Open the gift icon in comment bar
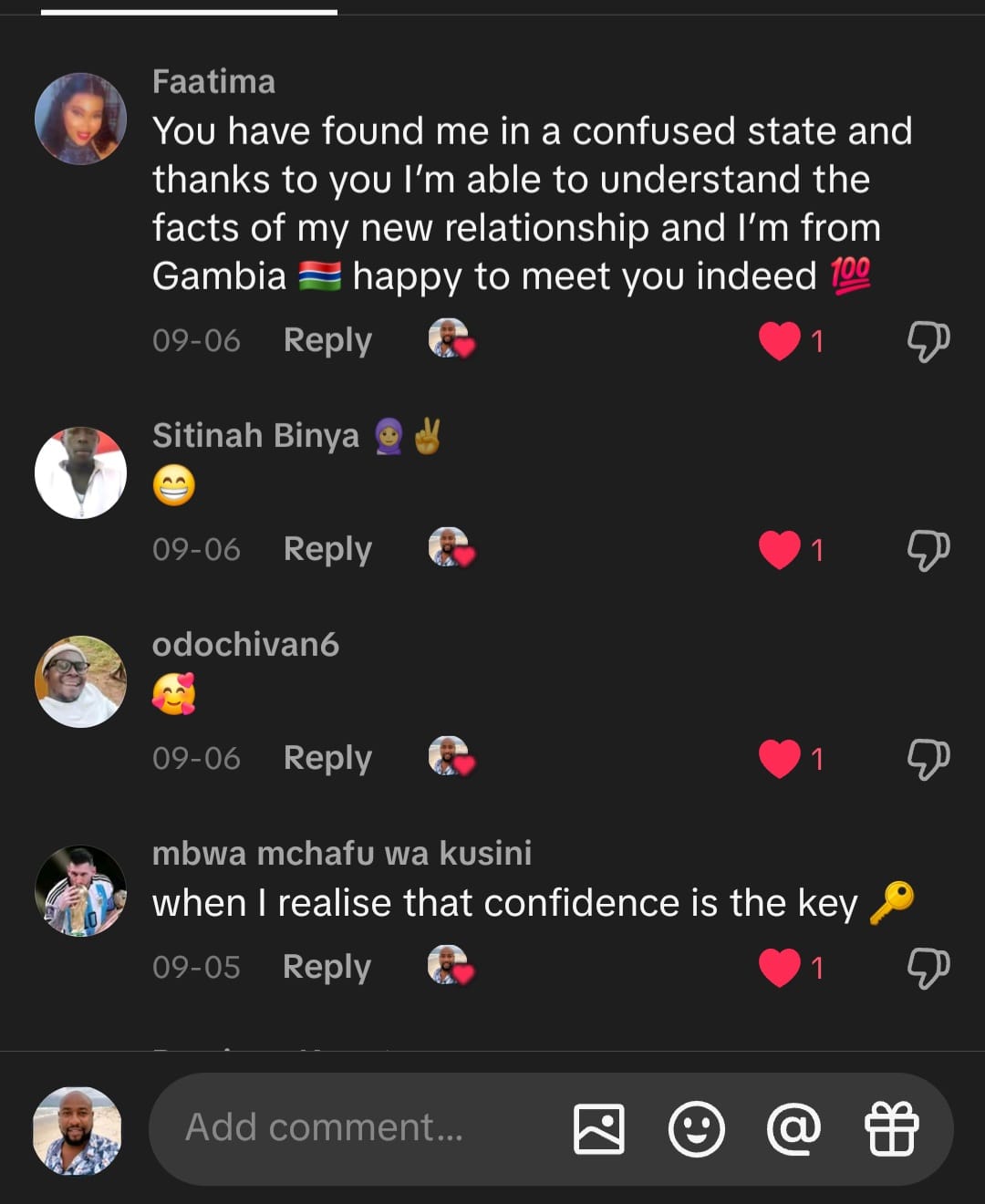Screen dimensions: 985x1204 (x=891, y=1128)
